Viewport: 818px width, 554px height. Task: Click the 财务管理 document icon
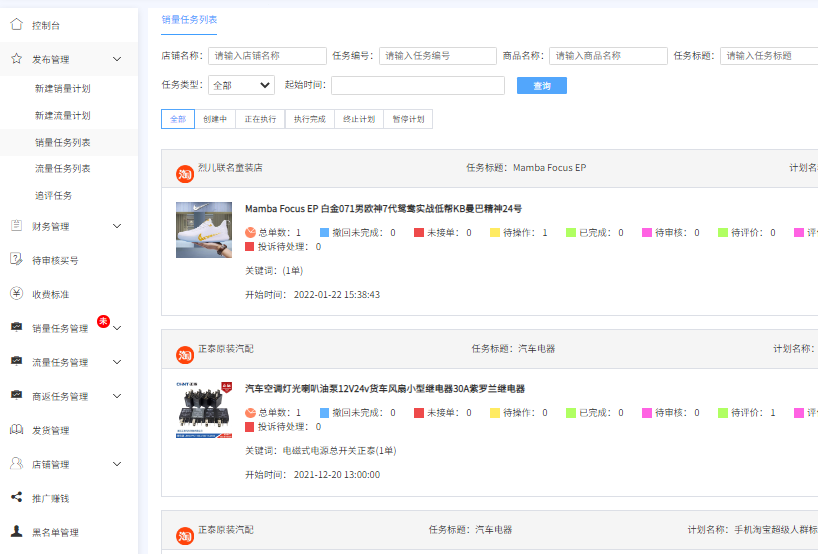click(16, 226)
